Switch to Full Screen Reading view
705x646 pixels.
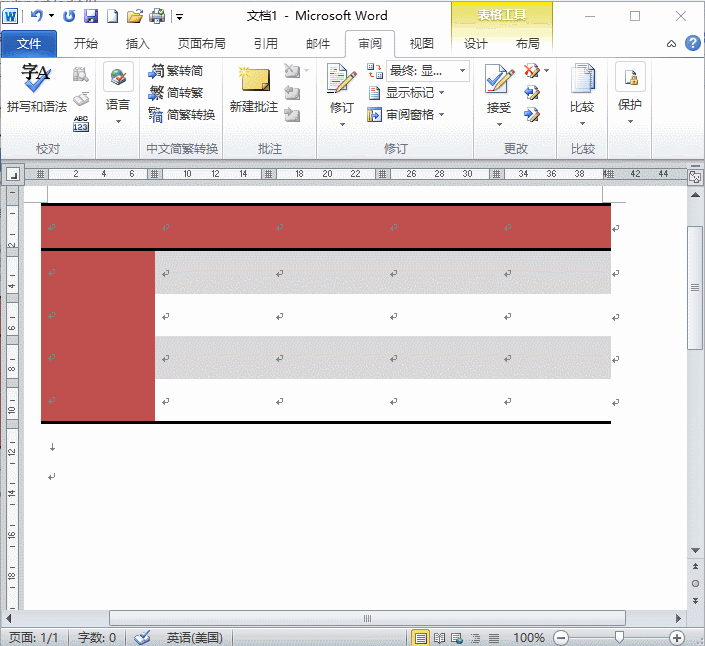click(x=439, y=637)
